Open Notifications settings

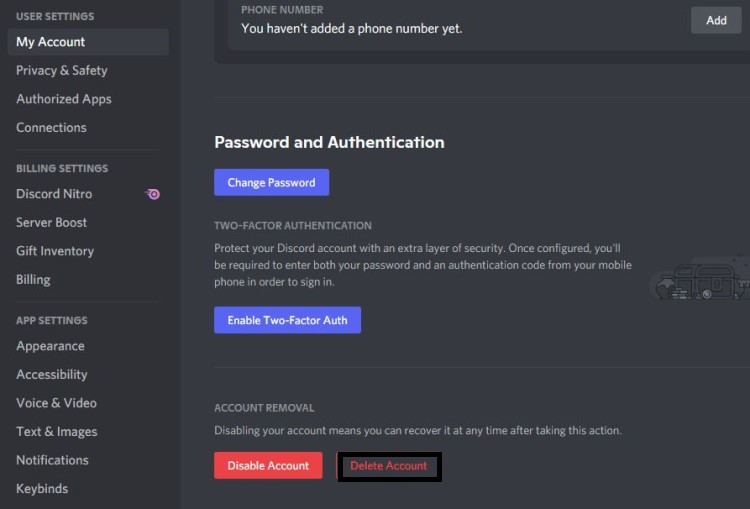[x=52, y=460]
